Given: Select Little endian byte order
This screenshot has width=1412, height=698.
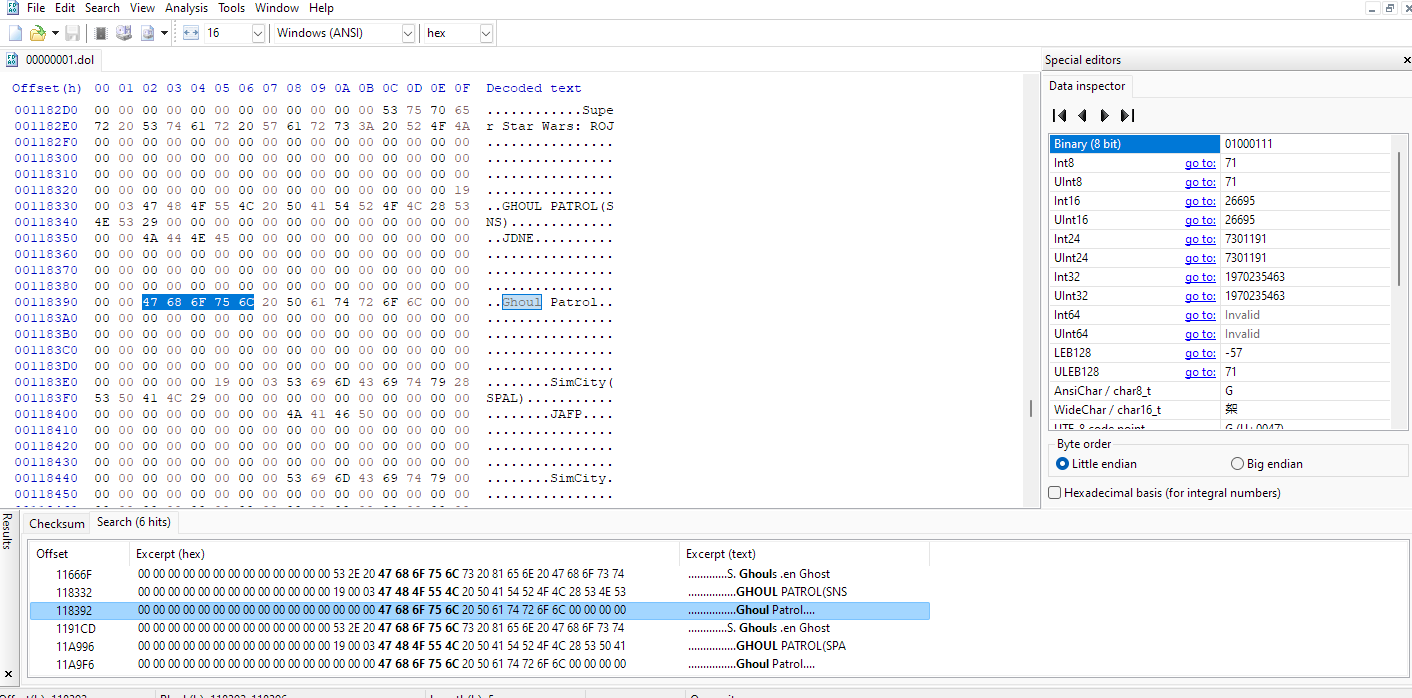Looking at the screenshot, I should click(1096, 464).
